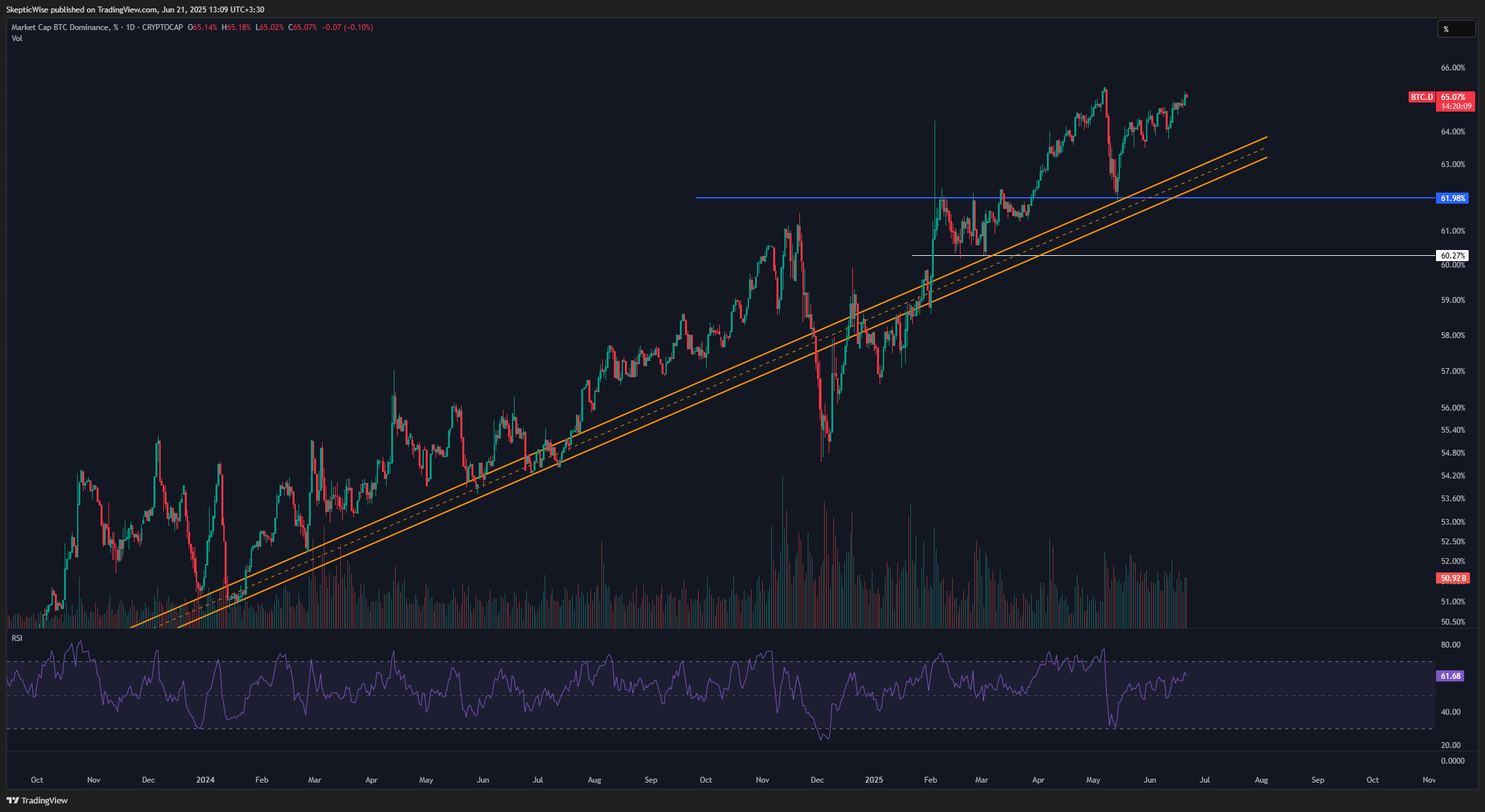The height and width of the screenshot is (812, 1485).
Task: Select the white 60.27% price axis label
Action: 1452,255
